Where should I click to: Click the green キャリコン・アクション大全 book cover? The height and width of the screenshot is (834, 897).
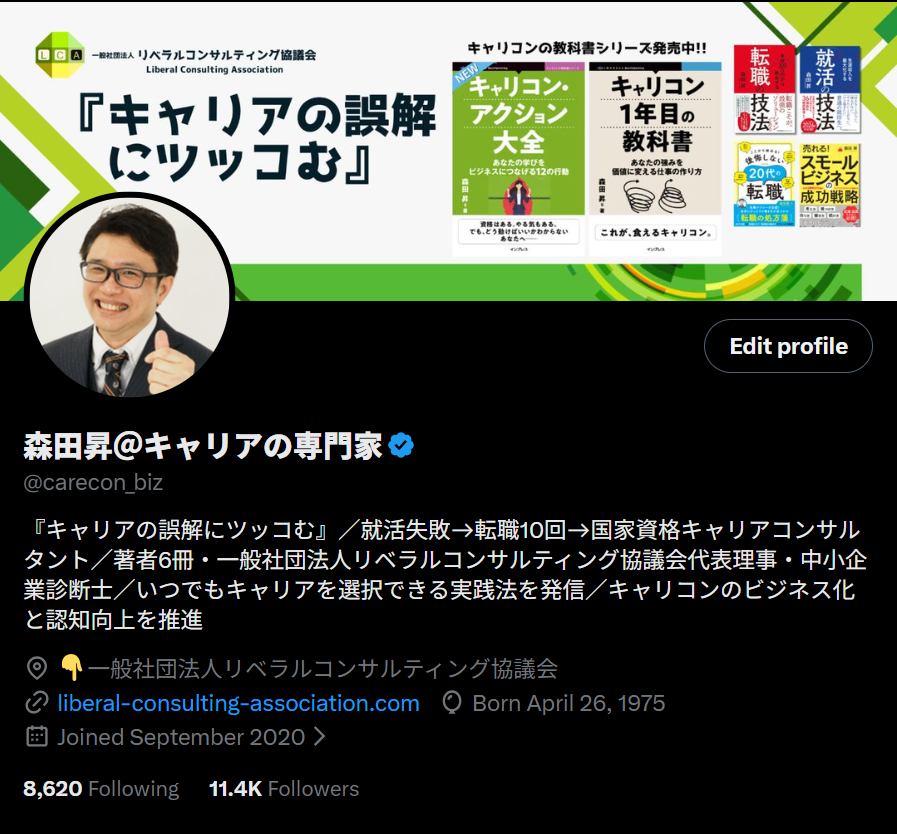click(518, 158)
